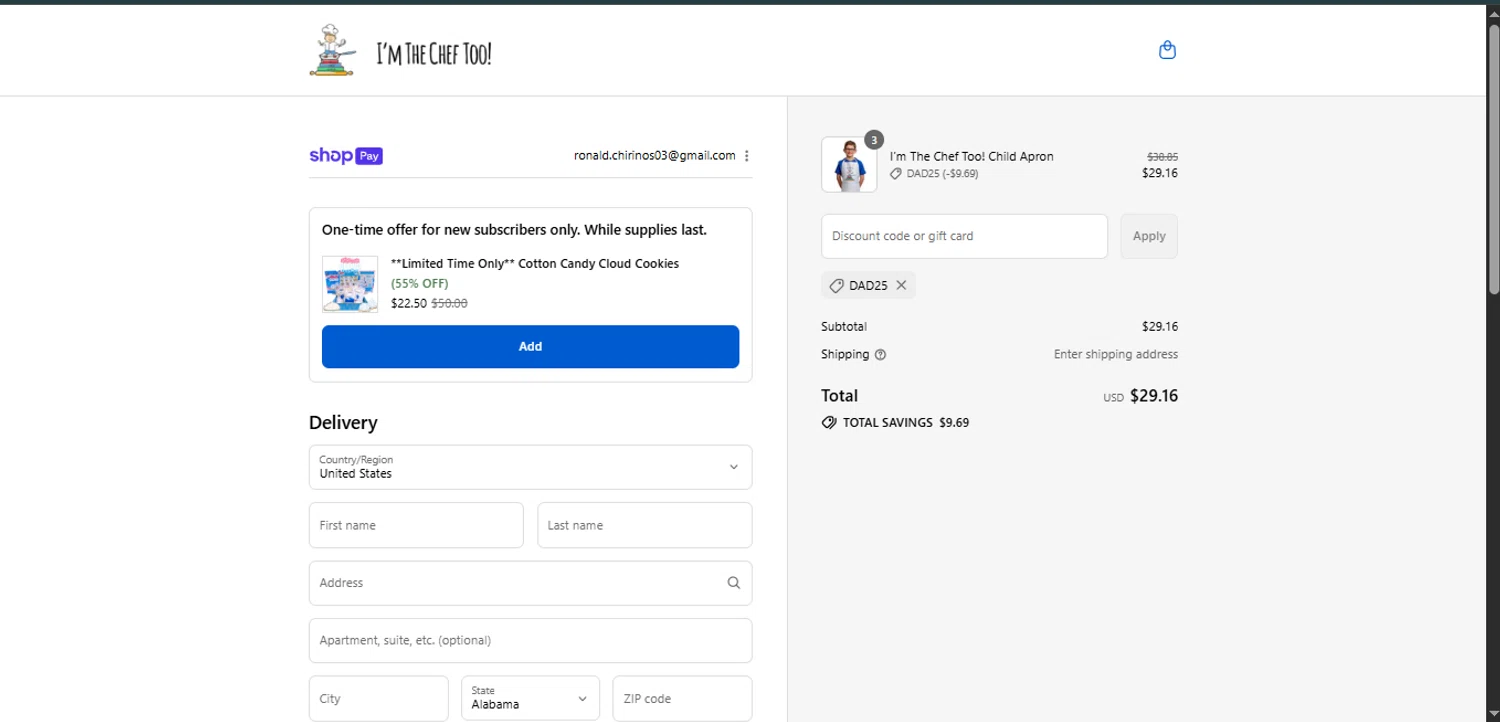Click the DAD25 (-$9.69) discount line
Viewport: 1500px width, 722px height.
pyautogui.click(x=934, y=173)
